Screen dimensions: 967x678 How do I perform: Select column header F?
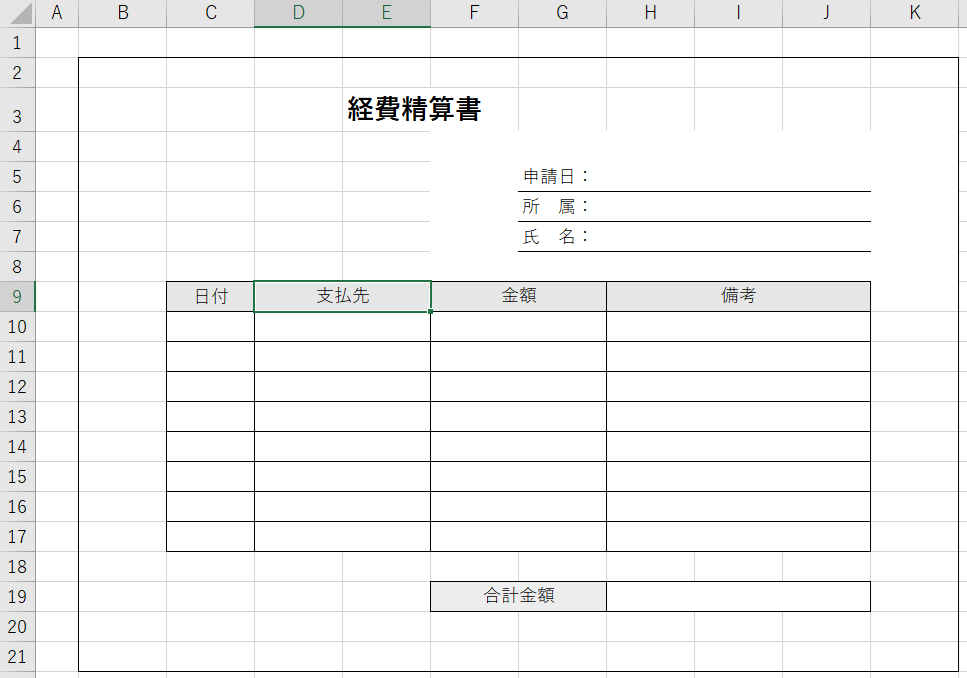473,13
